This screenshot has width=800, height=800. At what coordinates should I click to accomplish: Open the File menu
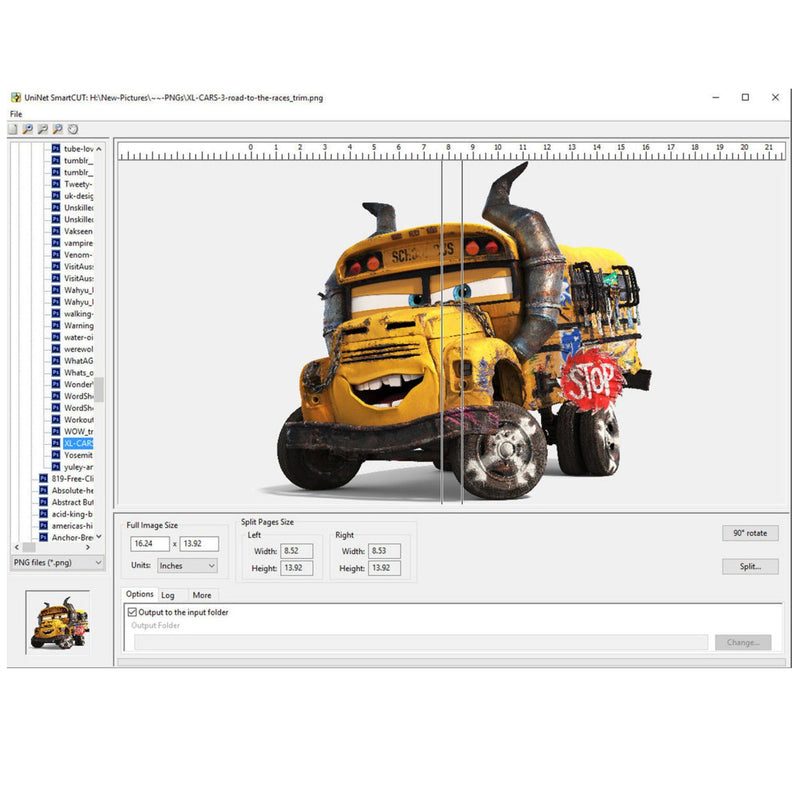click(x=16, y=113)
